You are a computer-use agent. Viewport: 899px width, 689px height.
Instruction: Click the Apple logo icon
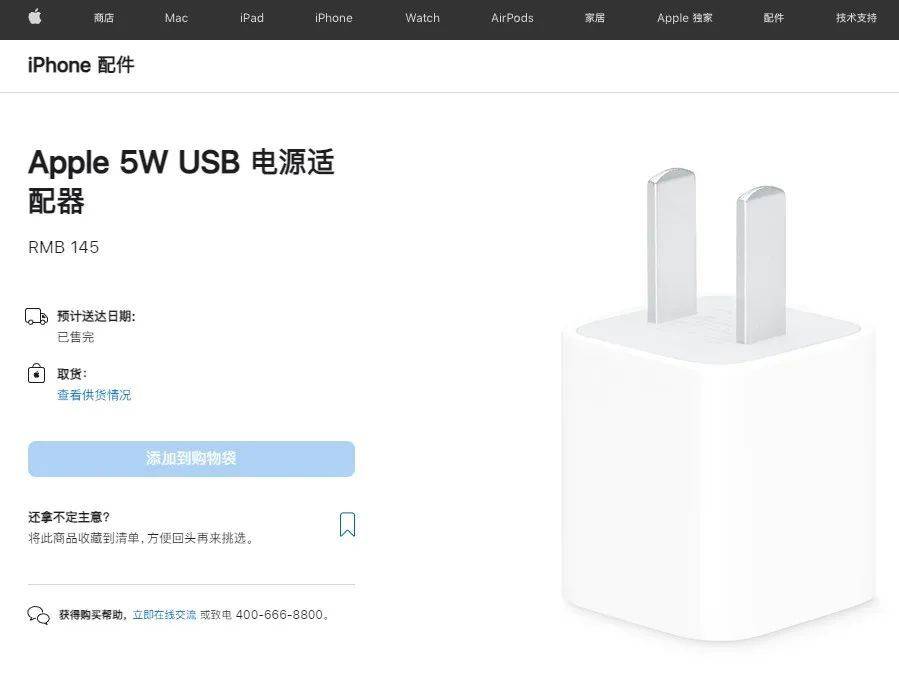point(35,17)
